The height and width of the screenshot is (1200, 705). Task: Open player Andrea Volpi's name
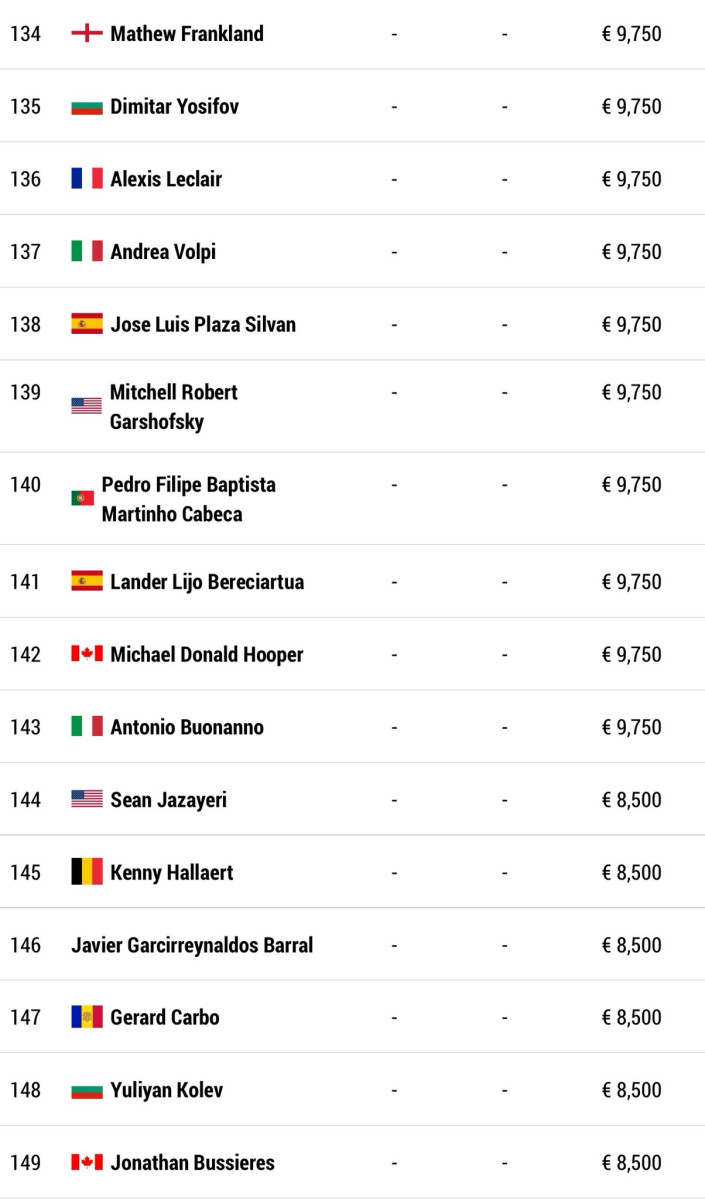[163, 252]
